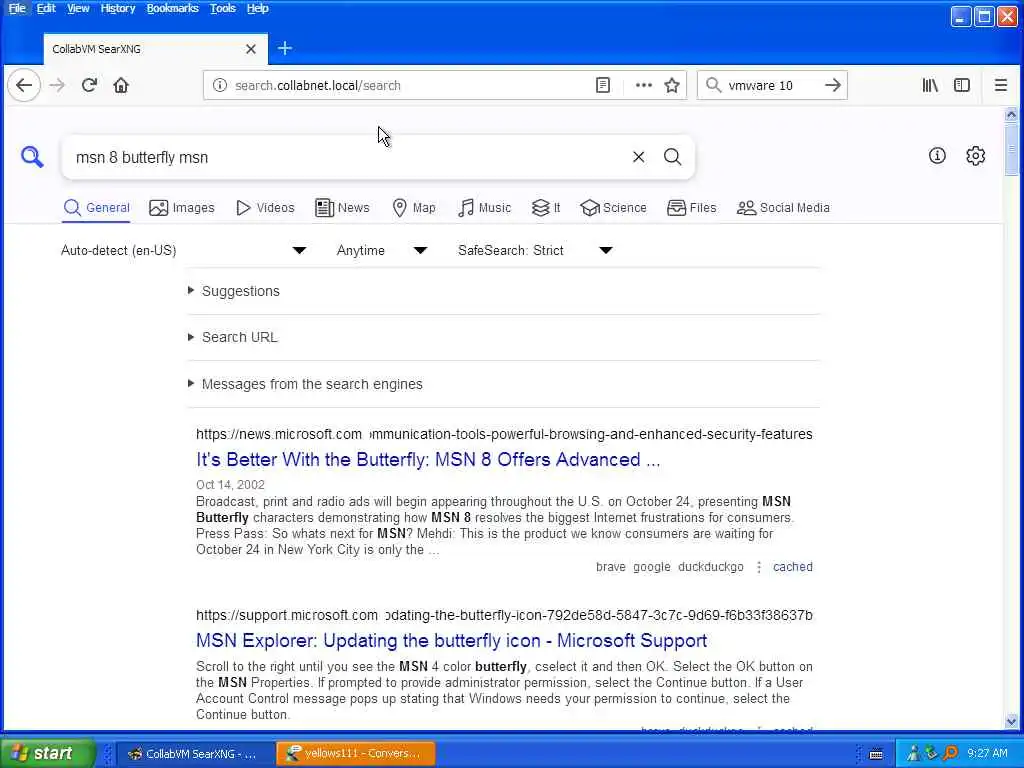
Task: Clear the search query with X
Action: pos(639,157)
